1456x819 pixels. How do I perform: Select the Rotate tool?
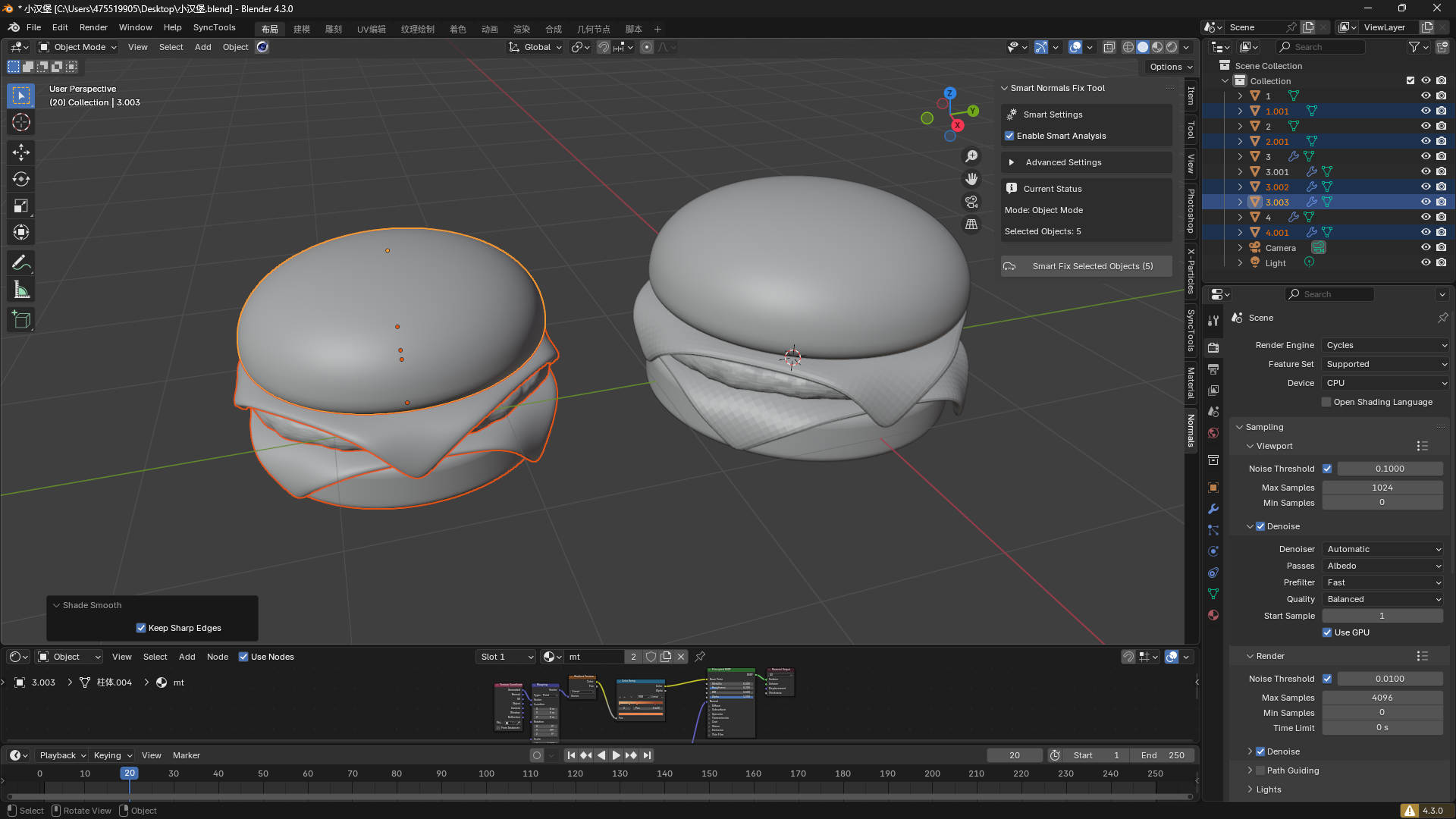(21, 179)
